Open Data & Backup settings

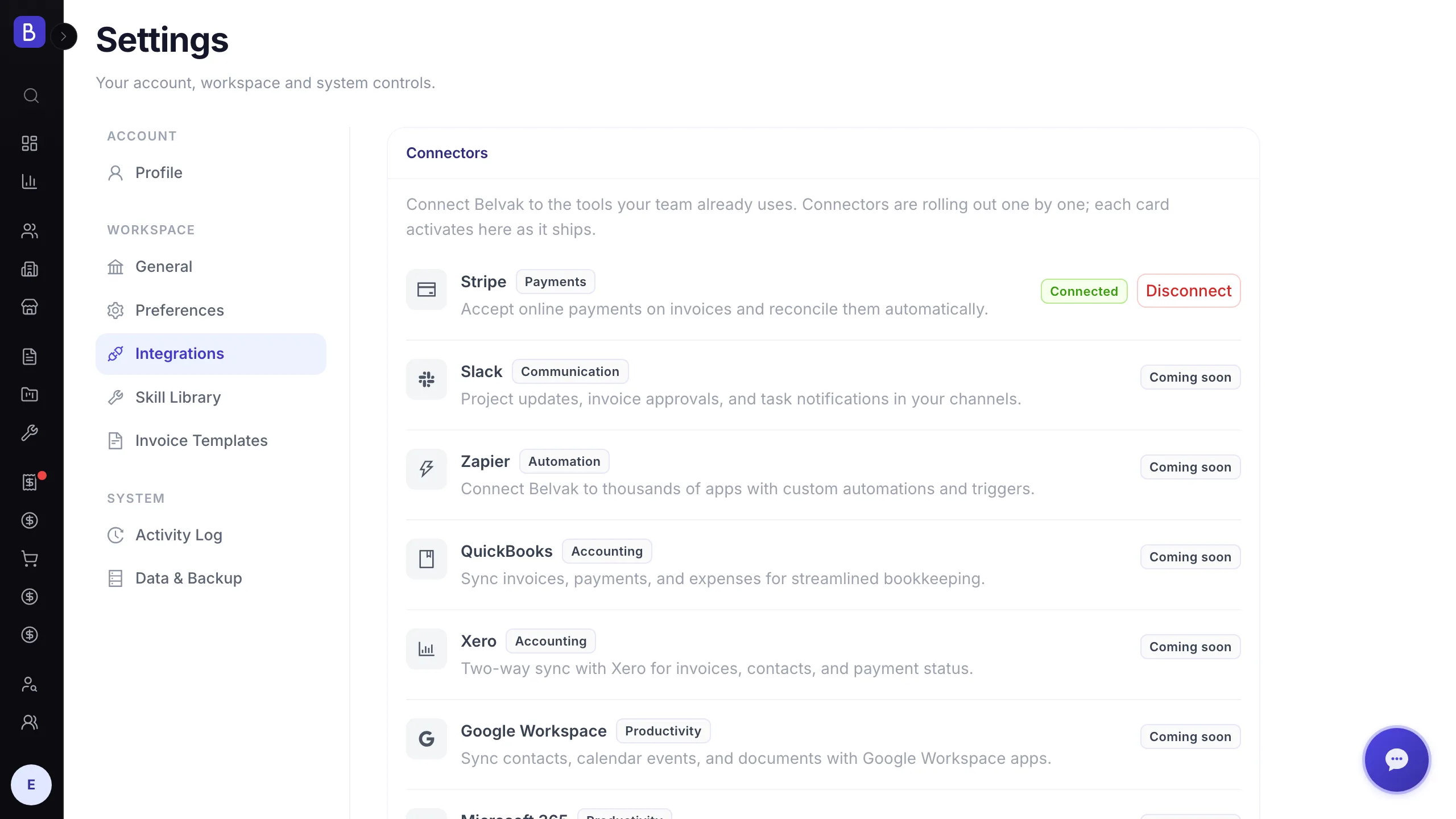click(x=211, y=578)
